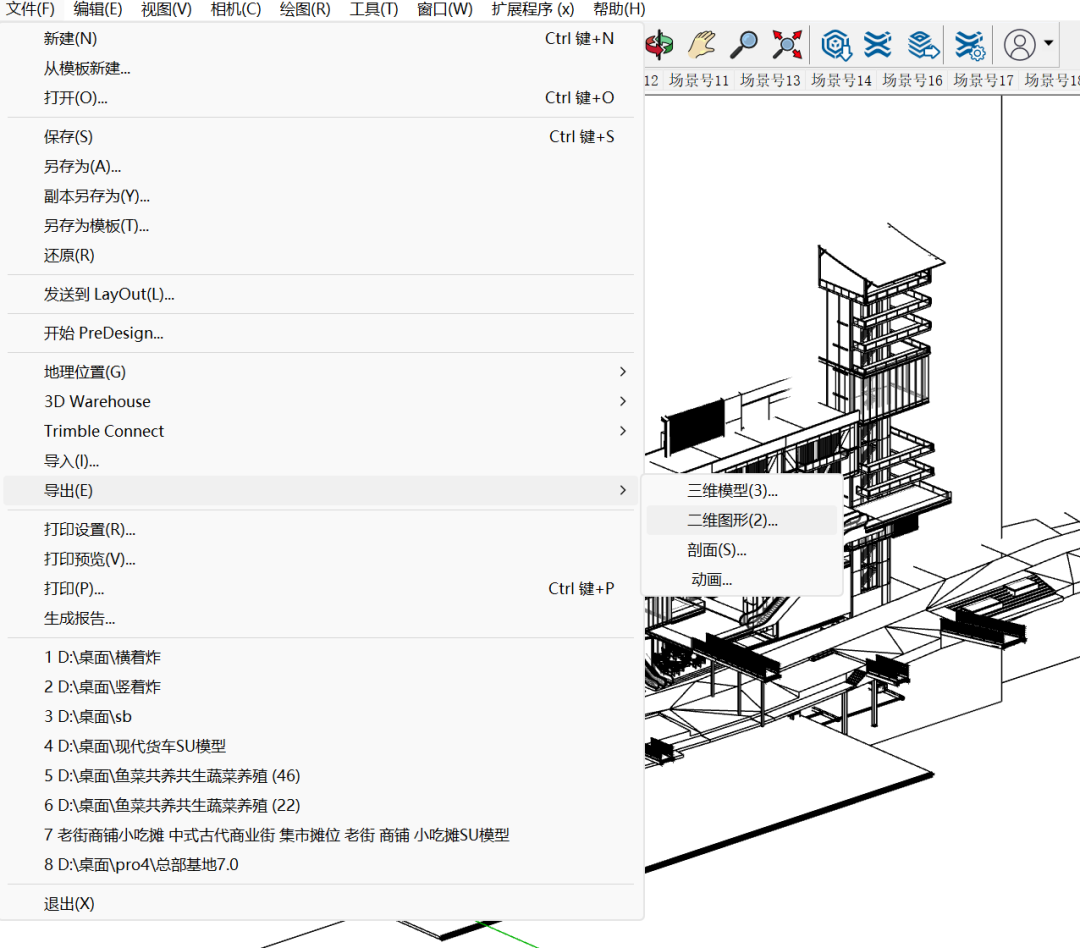
Task: Open the 工具(T) menu
Action: [373, 10]
